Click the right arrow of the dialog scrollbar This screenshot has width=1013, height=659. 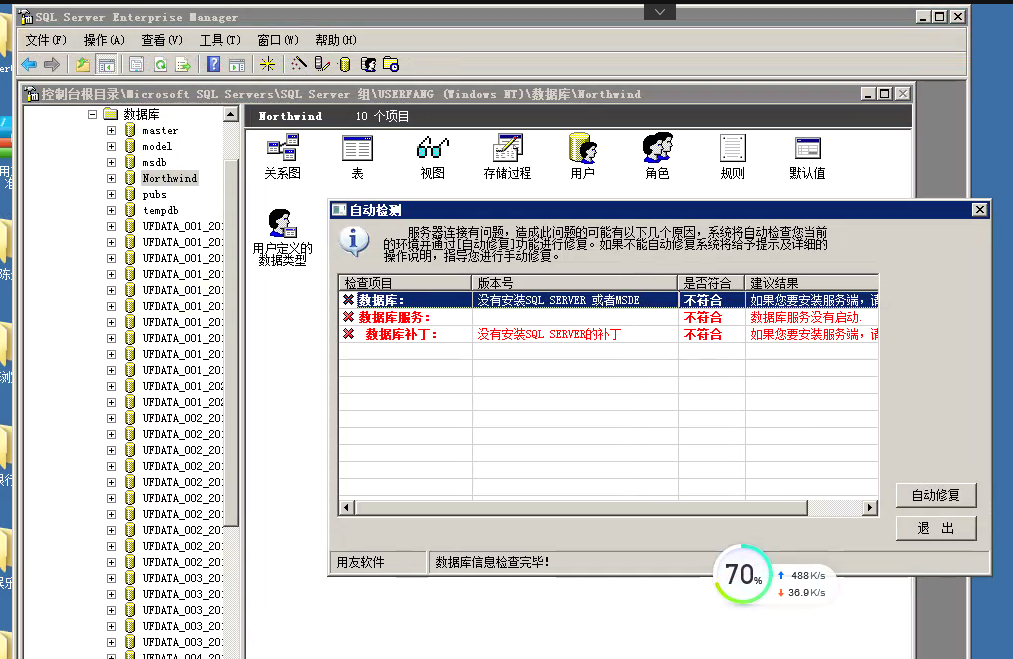[870, 508]
